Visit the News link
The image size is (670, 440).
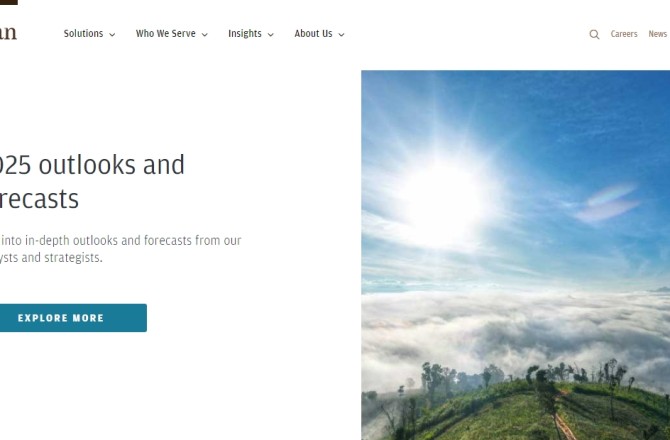pyautogui.click(x=658, y=34)
